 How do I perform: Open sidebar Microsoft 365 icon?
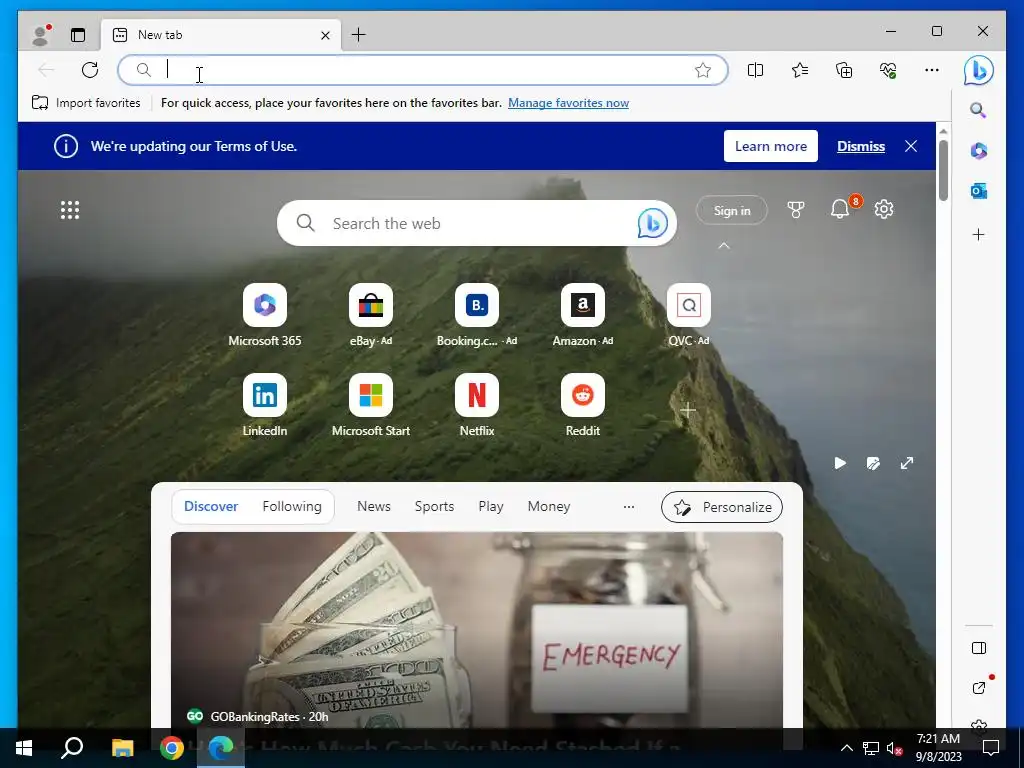pyautogui.click(x=978, y=151)
